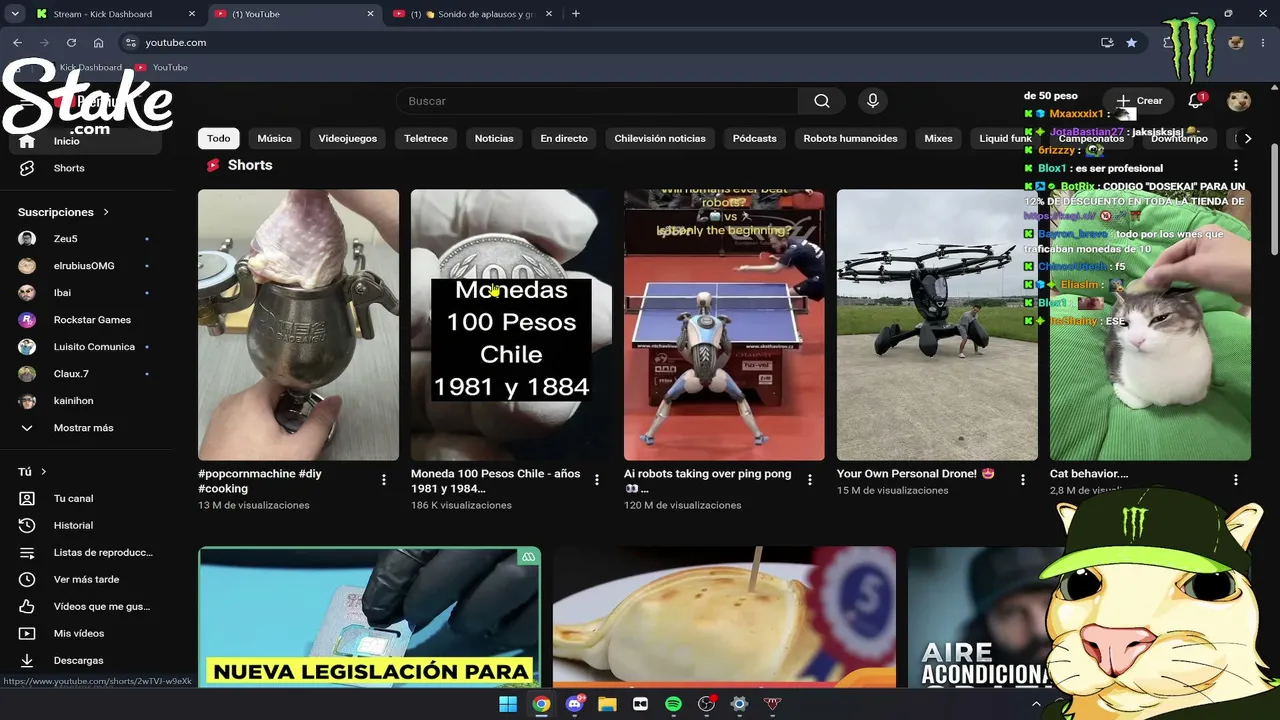1280x720 pixels.
Task: Click the Crear button
Action: click(x=1139, y=101)
